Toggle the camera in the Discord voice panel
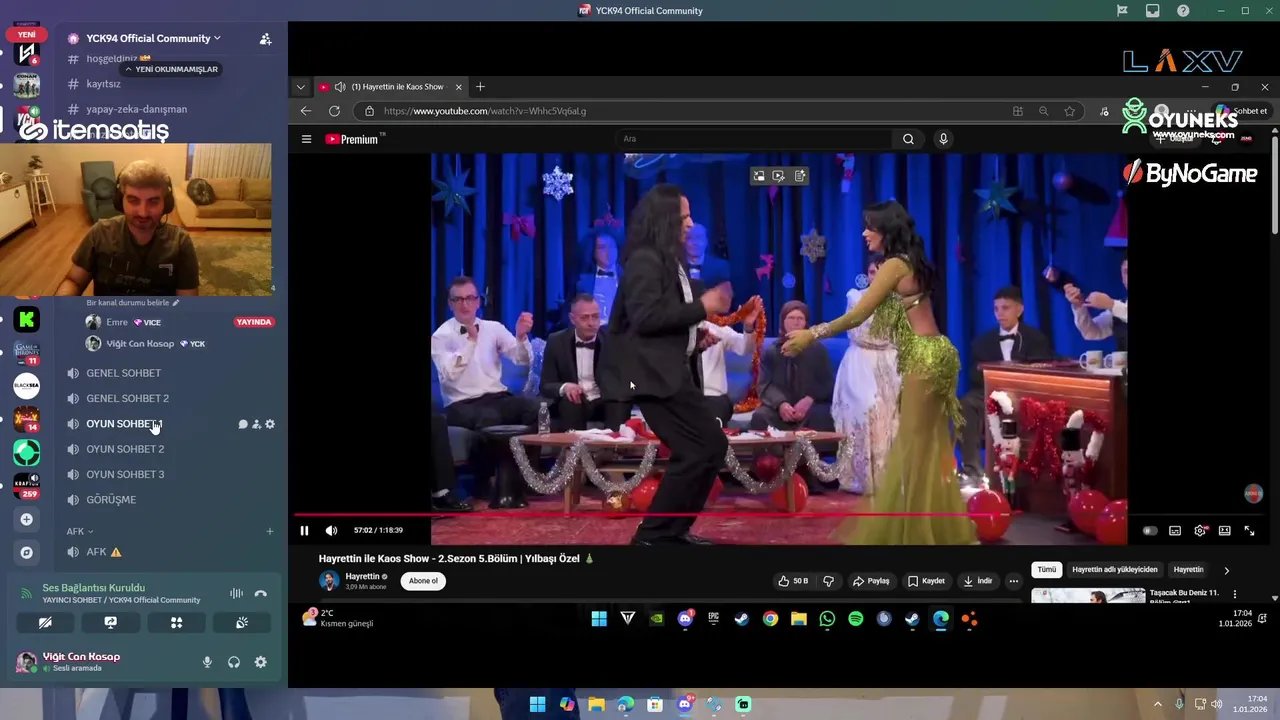1280x720 pixels. click(x=45, y=622)
